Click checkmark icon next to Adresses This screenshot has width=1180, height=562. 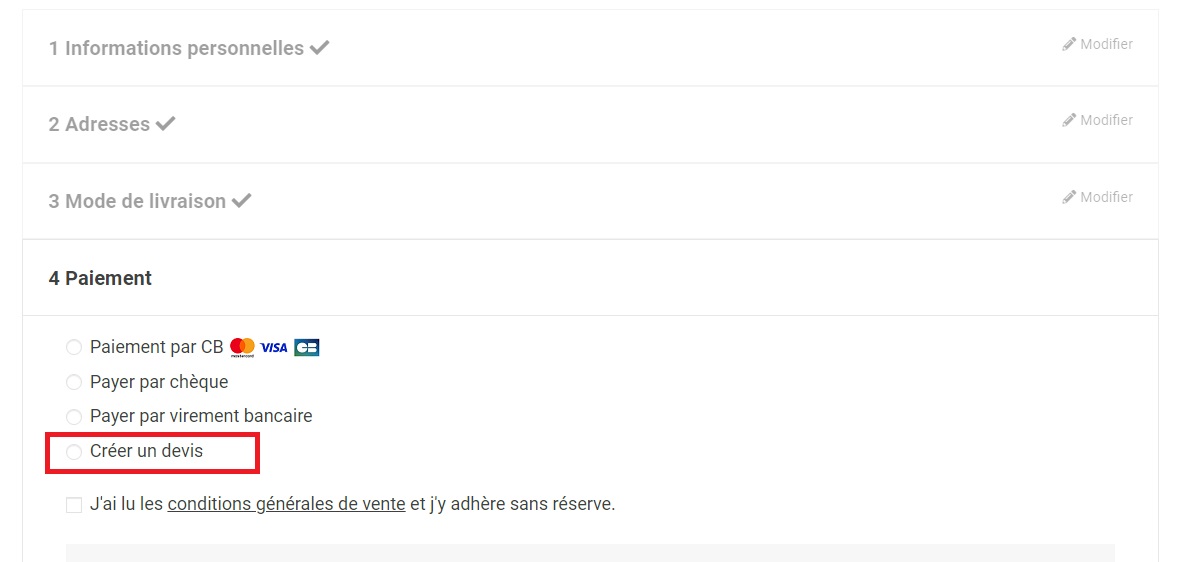tap(166, 124)
